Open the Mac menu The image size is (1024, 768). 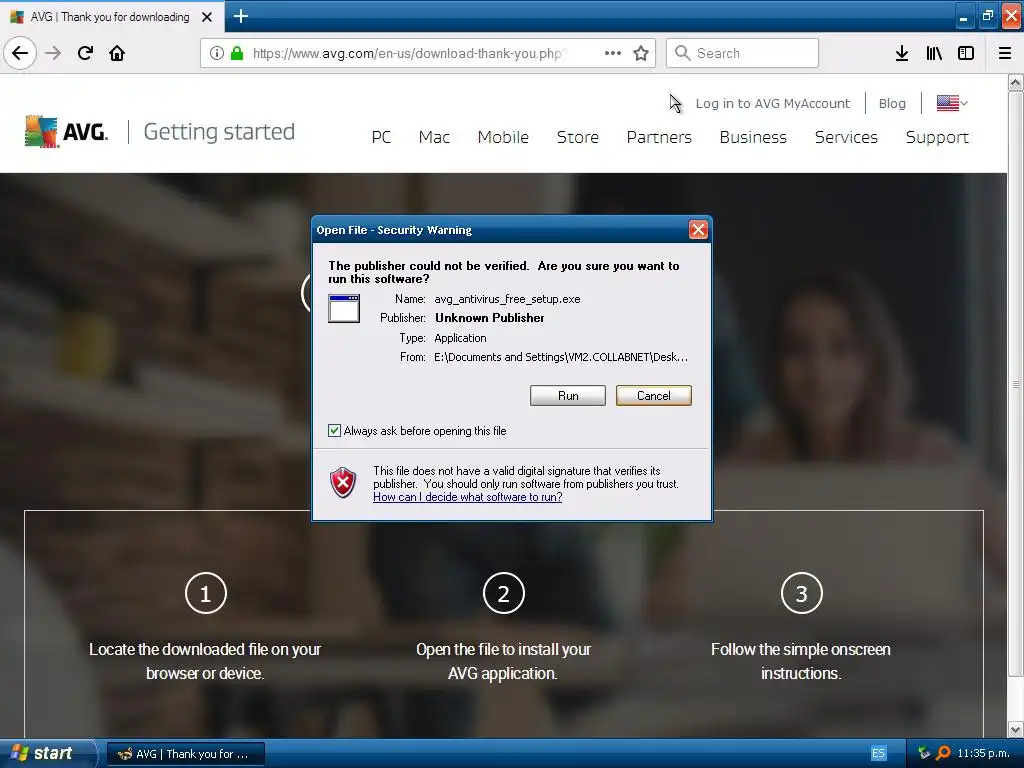434,137
